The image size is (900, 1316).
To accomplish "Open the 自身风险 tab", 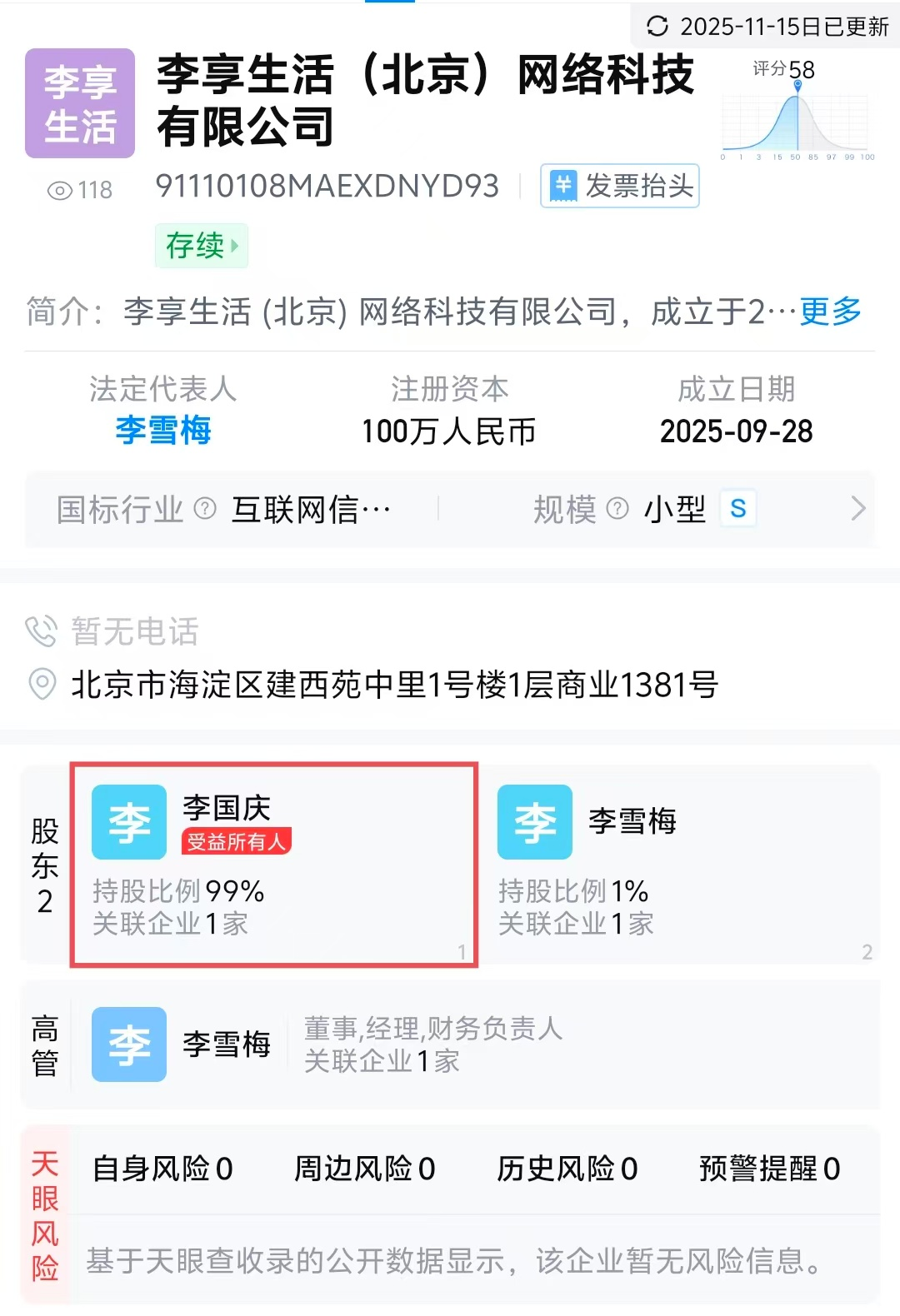I will [162, 1169].
